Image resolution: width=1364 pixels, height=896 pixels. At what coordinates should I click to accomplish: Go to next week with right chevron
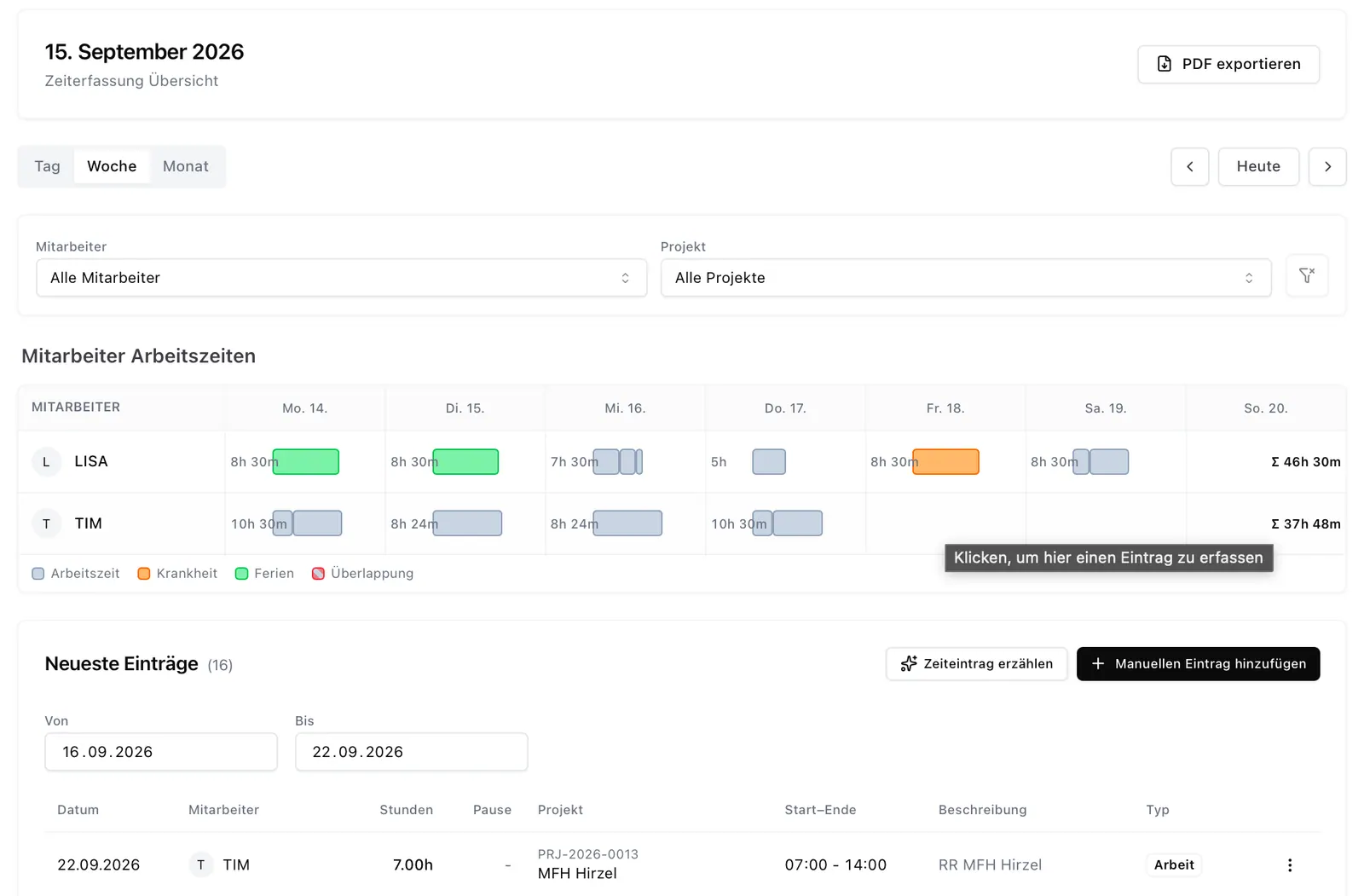click(1327, 166)
